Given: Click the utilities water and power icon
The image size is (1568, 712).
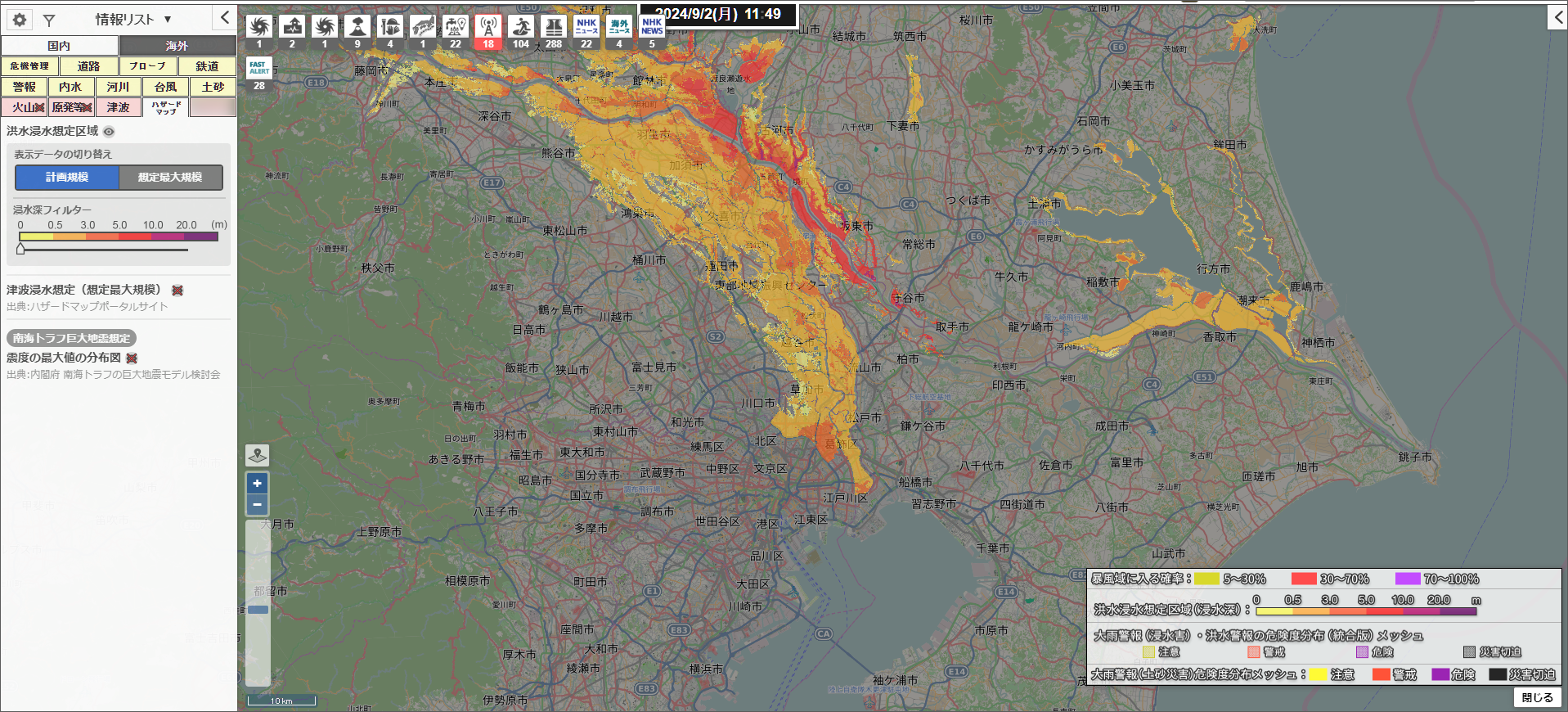Looking at the screenshot, I should tap(456, 27).
